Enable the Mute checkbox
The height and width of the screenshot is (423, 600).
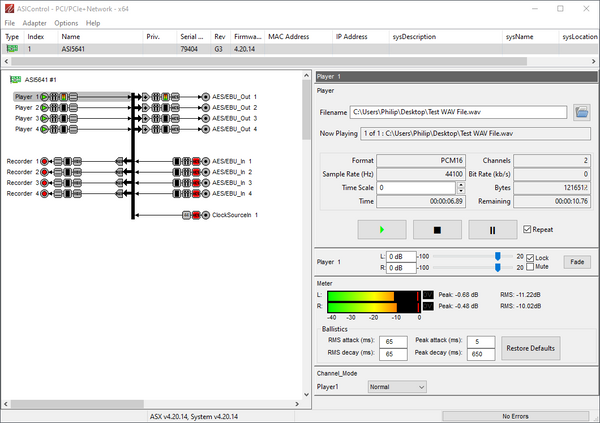coord(529,267)
